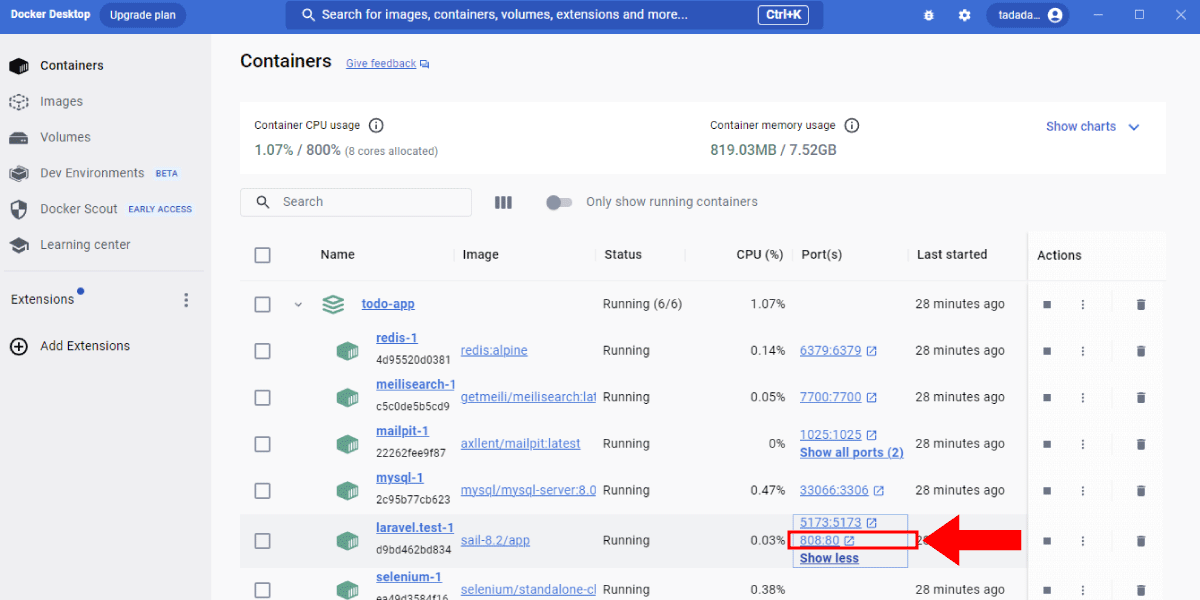
Task: Delete the mailpit-1 container
Action: coord(1141,444)
